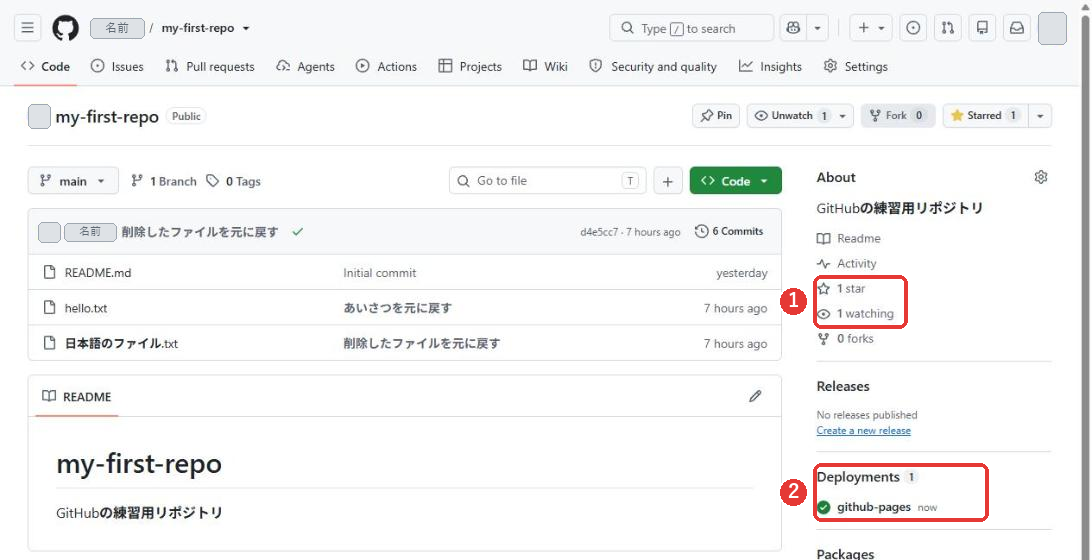Open the Initial commit message link
Viewport: 1092px width, 560px height.
[x=380, y=273]
